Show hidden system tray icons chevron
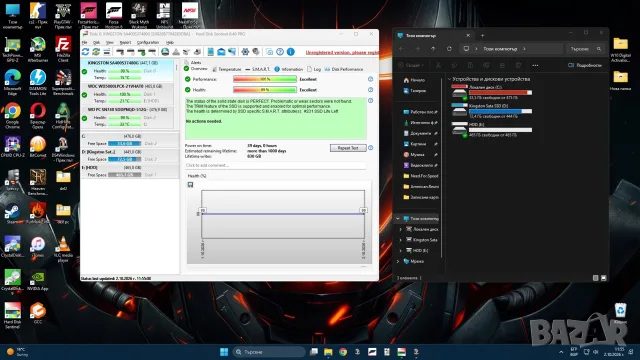This screenshot has height=360, width=640. coord(561,352)
